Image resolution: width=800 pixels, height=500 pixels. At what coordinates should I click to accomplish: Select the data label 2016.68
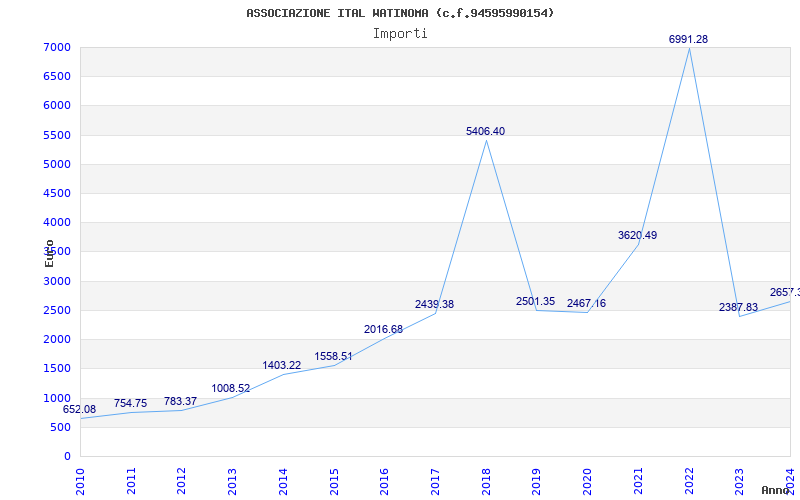pos(383,330)
